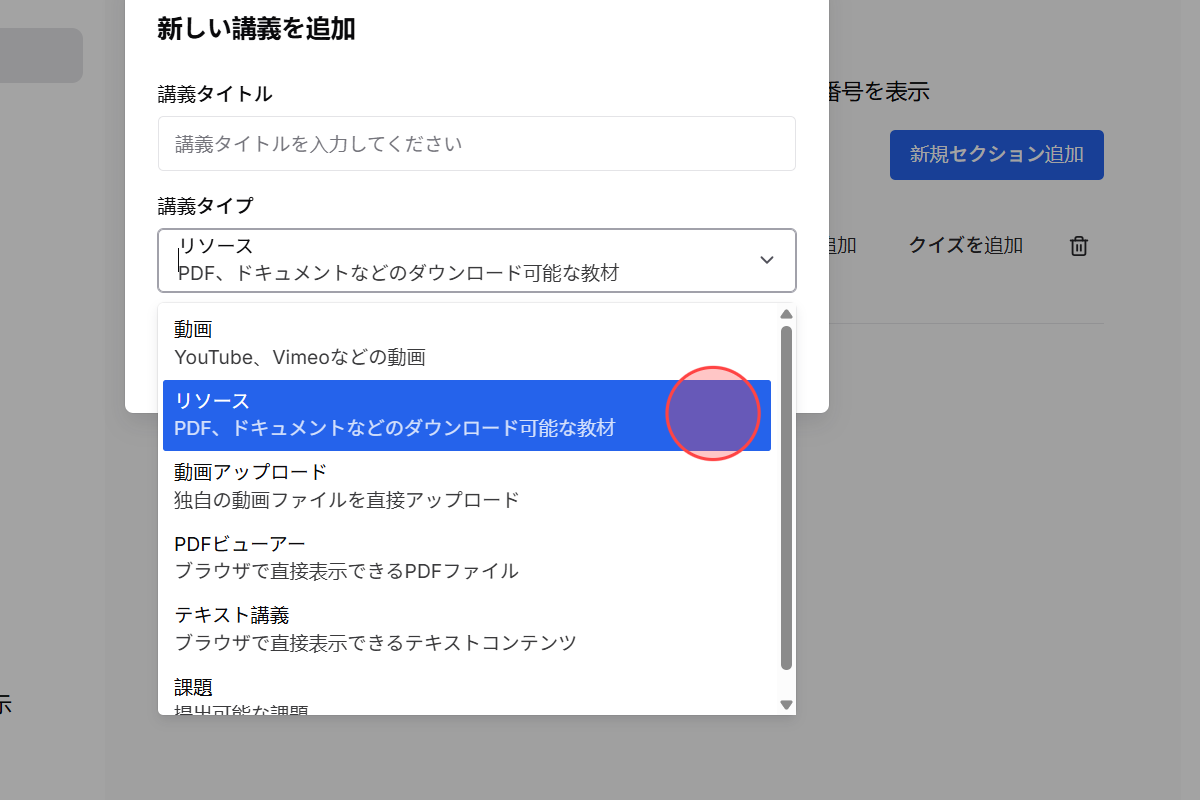Click the gray button in the top-left corner
This screenshot has height=800, width=1200.
pos(41,55)
